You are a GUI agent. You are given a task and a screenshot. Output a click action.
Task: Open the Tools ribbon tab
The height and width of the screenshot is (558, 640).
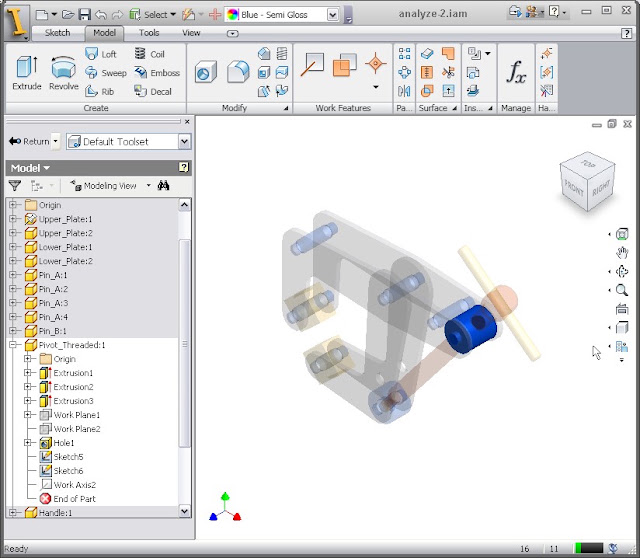point(149,33)
